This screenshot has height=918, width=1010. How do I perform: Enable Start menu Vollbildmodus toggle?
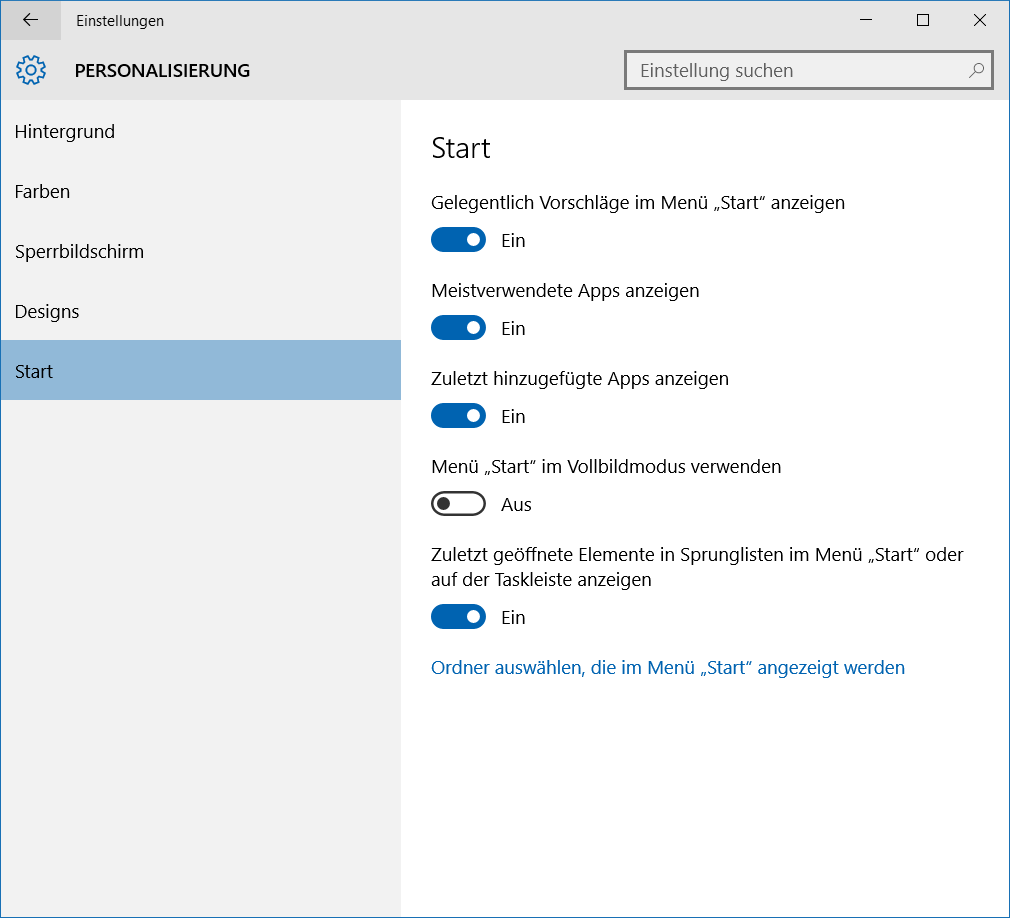(x=458, y=504)
